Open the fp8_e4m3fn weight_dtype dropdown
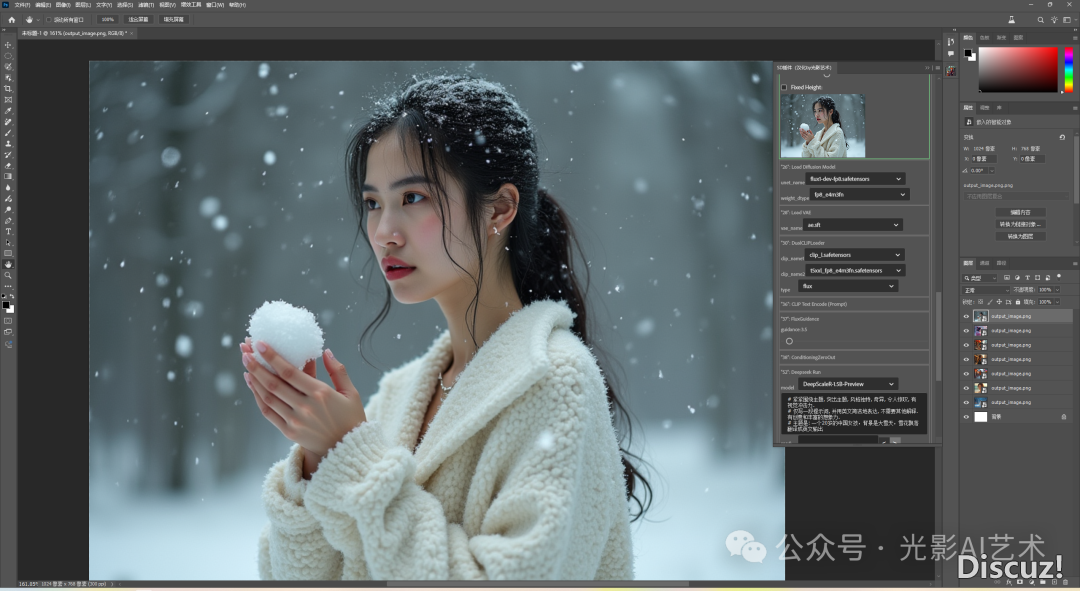This screenshot has height=591, width=1080. tap(860, 195)
